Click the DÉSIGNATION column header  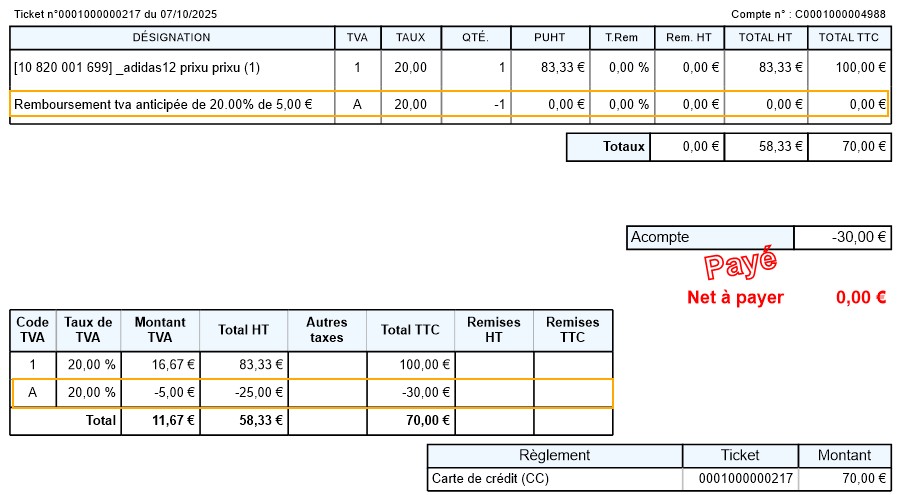172,38
